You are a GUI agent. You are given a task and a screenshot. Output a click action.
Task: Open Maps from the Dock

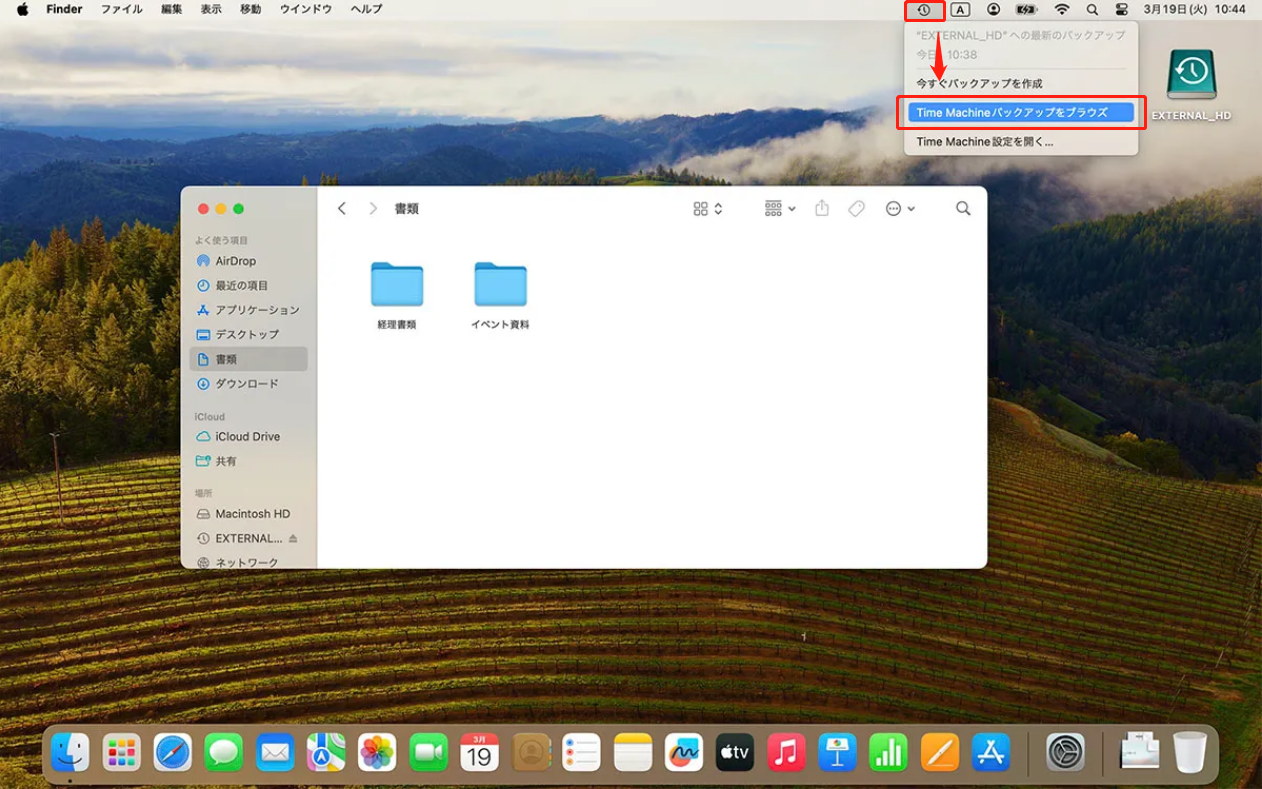point(326,752)
